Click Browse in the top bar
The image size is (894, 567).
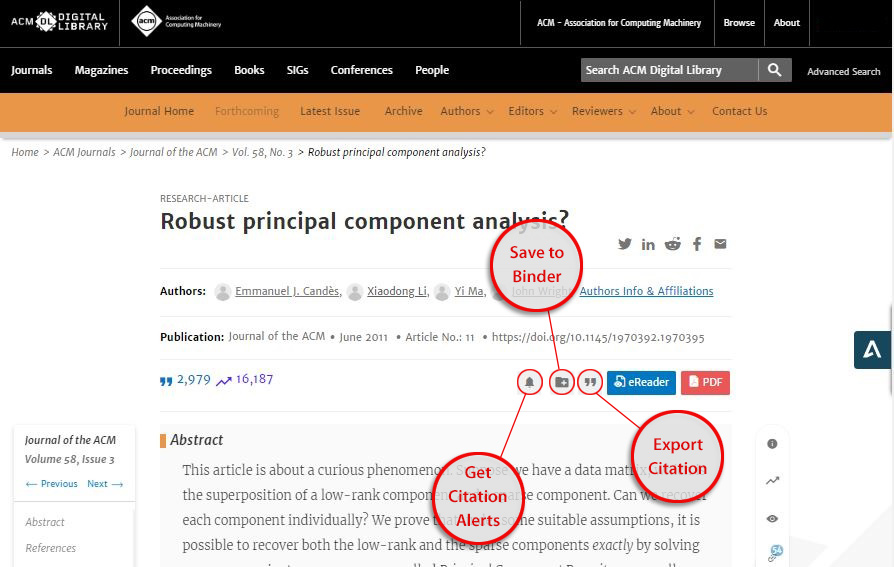tap(739, 23)
